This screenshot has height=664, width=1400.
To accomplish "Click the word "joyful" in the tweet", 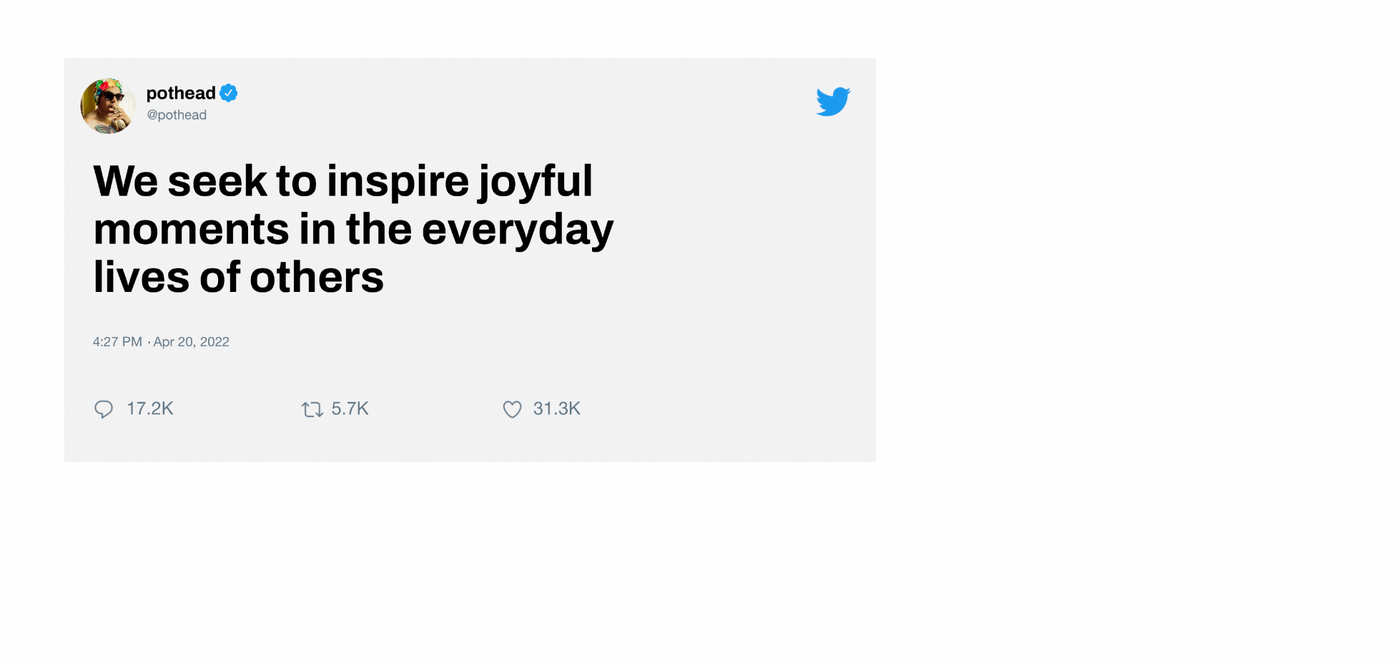I will click(x=536, y=183).
